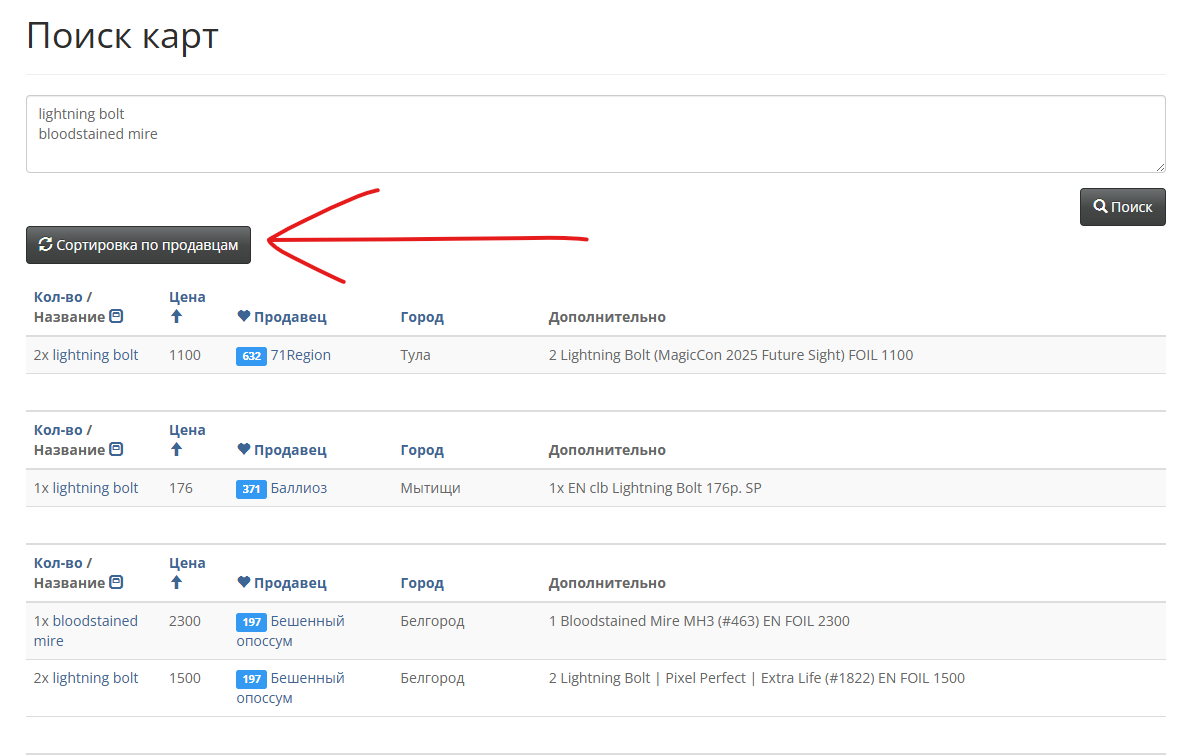Click the price sort arrow in the second table

[x=176, y=450]
